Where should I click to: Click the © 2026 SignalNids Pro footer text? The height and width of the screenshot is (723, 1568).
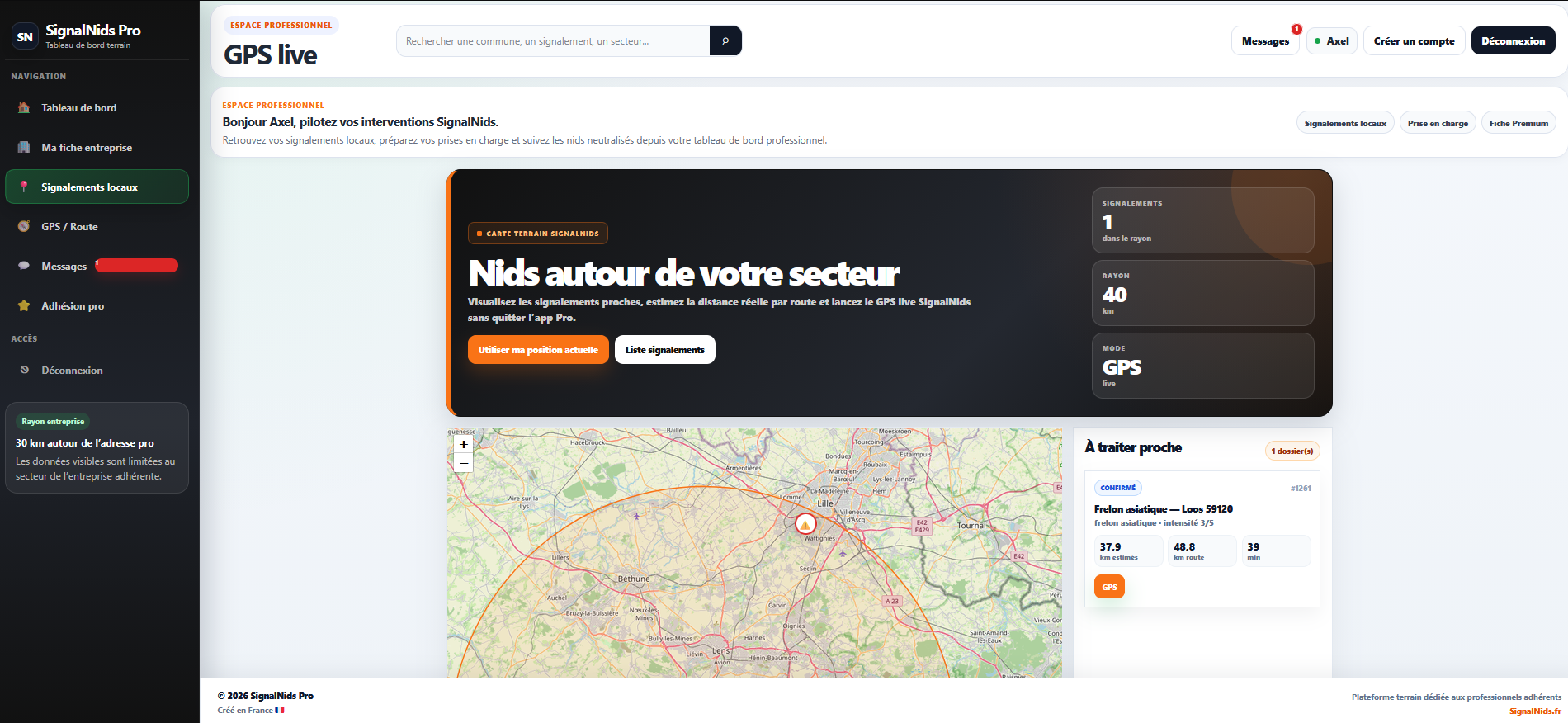(x=266, y=696)
